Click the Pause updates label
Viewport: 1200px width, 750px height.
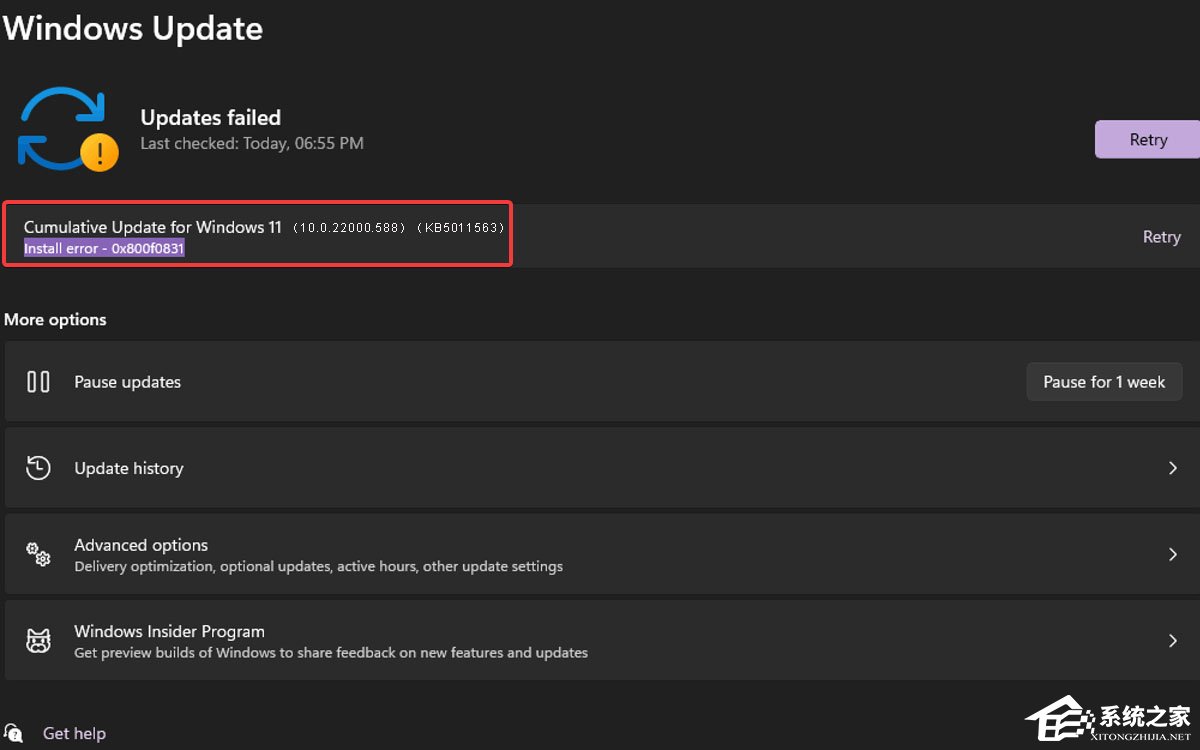(x=127, y=382)
